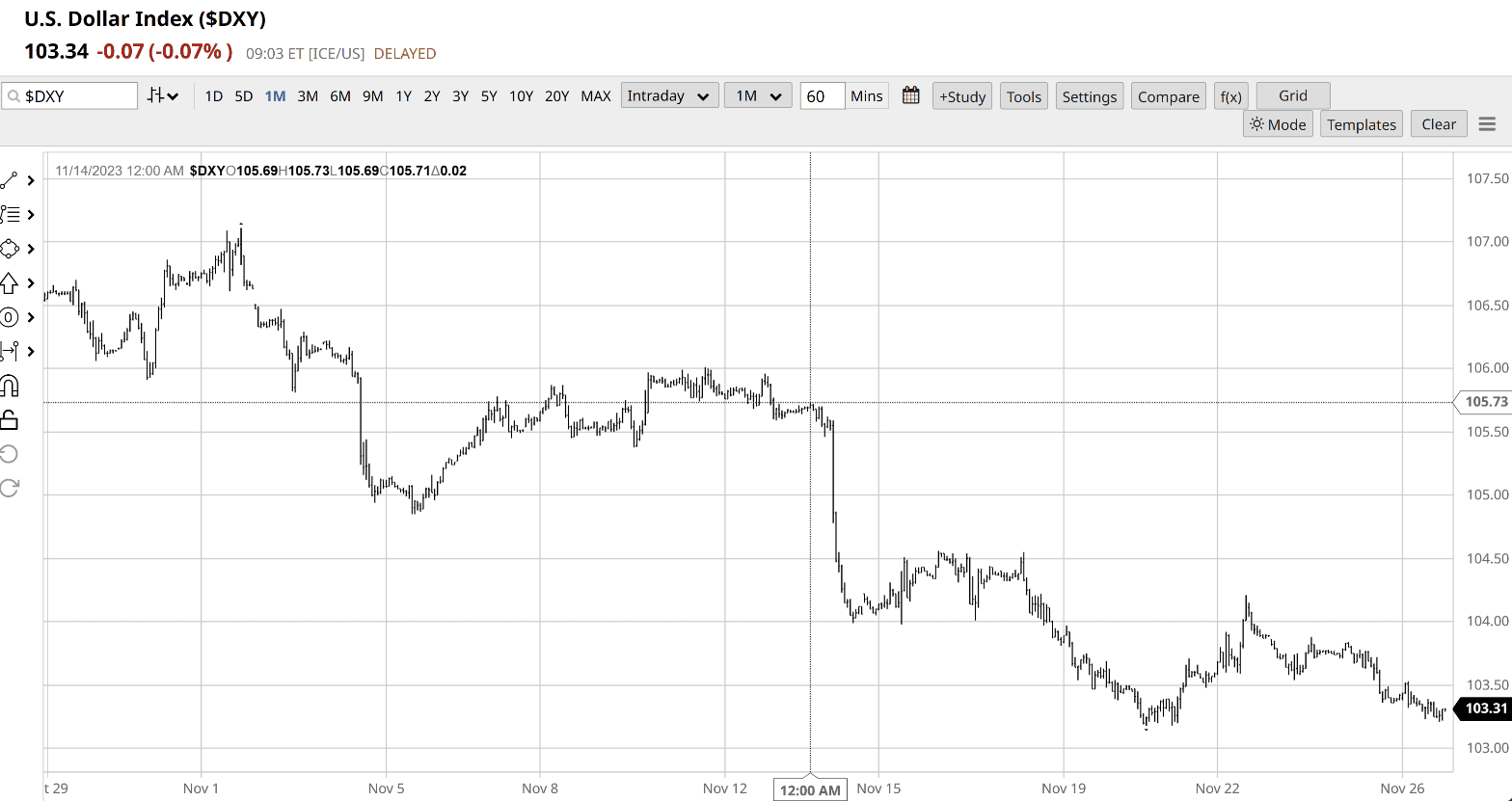Image resolution: width=1512 pixels, height=801 pixels.
Task: Select the ellipse shape drawing tool
Action: [10, 249]
